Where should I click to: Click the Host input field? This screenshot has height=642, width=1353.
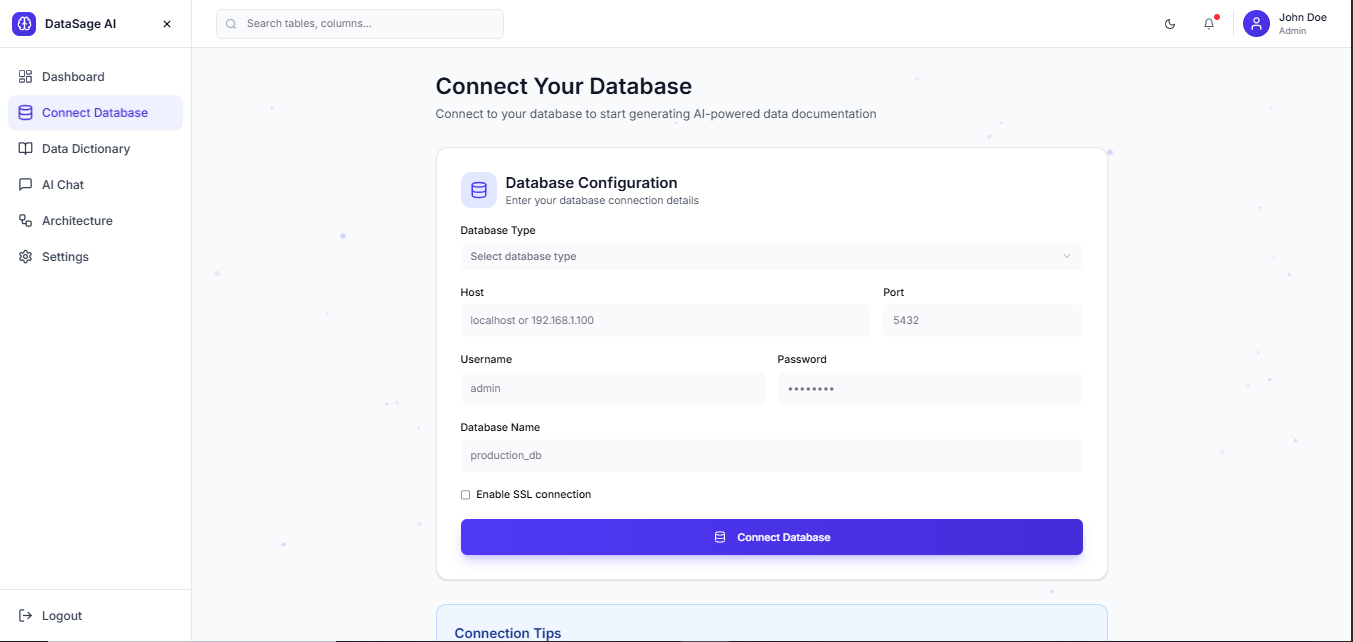point(665,320)
